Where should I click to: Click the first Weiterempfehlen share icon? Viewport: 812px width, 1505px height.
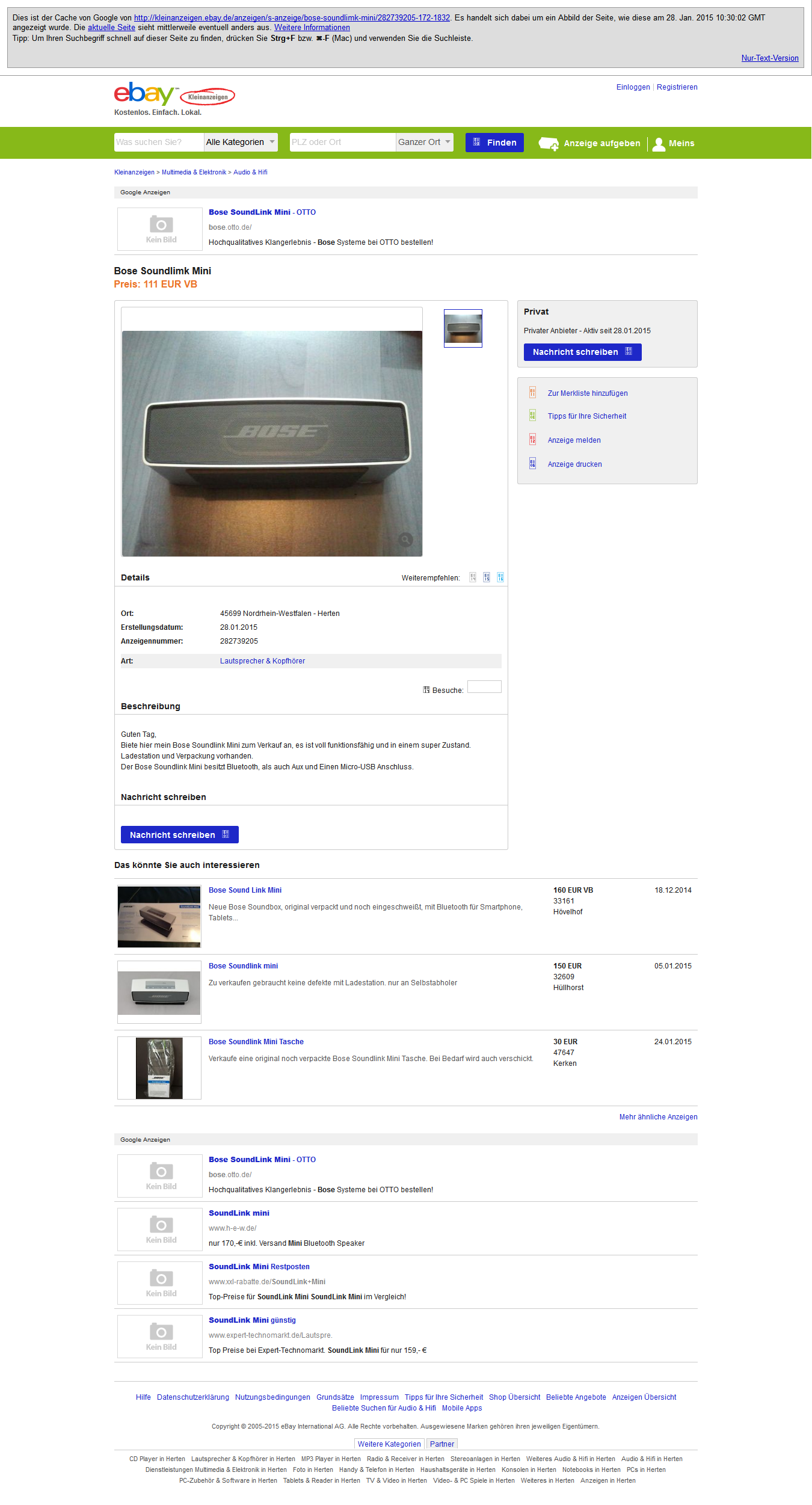click(473, 577)
